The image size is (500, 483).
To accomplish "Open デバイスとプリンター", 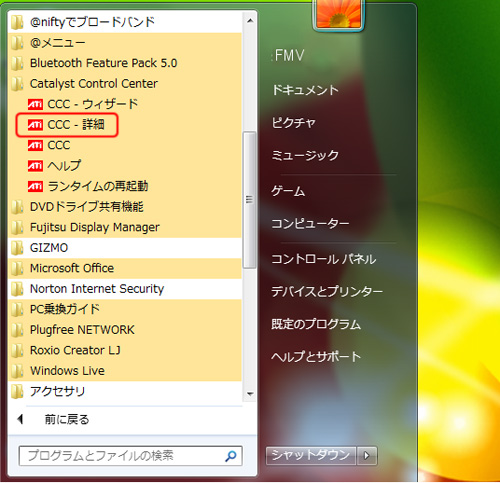I will [327, 292].
